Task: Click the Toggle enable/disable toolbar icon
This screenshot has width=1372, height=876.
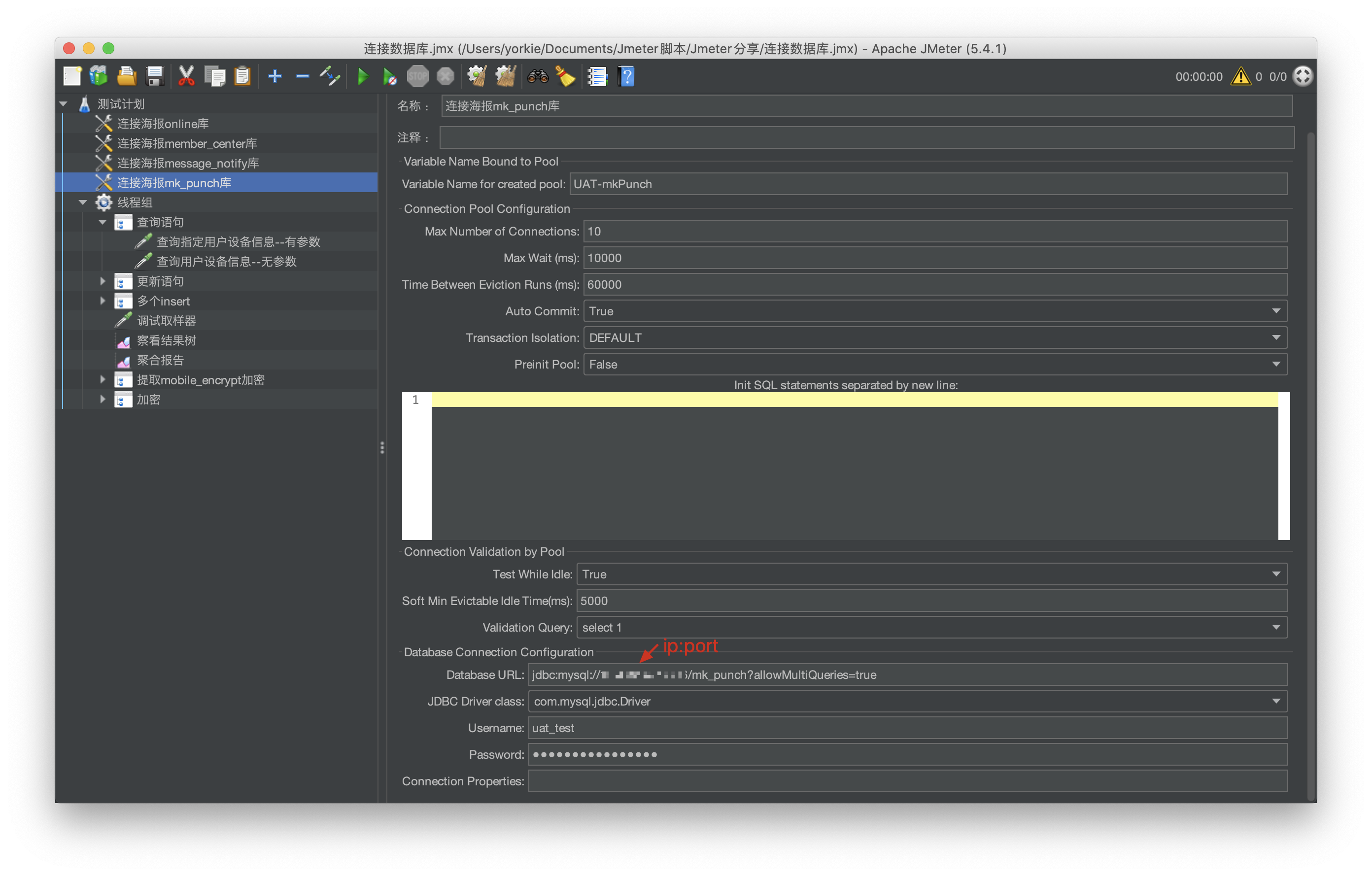Action: (330, 76)
